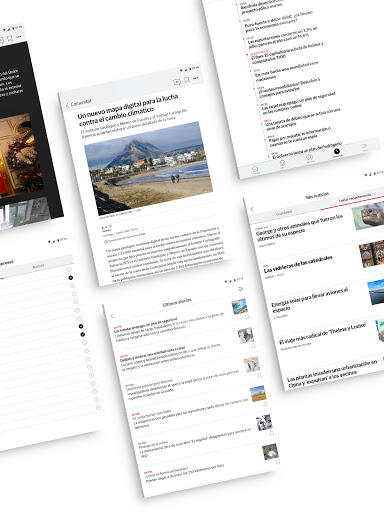Tap the back arrow on Últimas alertas screen
This screenshot has height=512, width=384.
pos(112,316)
